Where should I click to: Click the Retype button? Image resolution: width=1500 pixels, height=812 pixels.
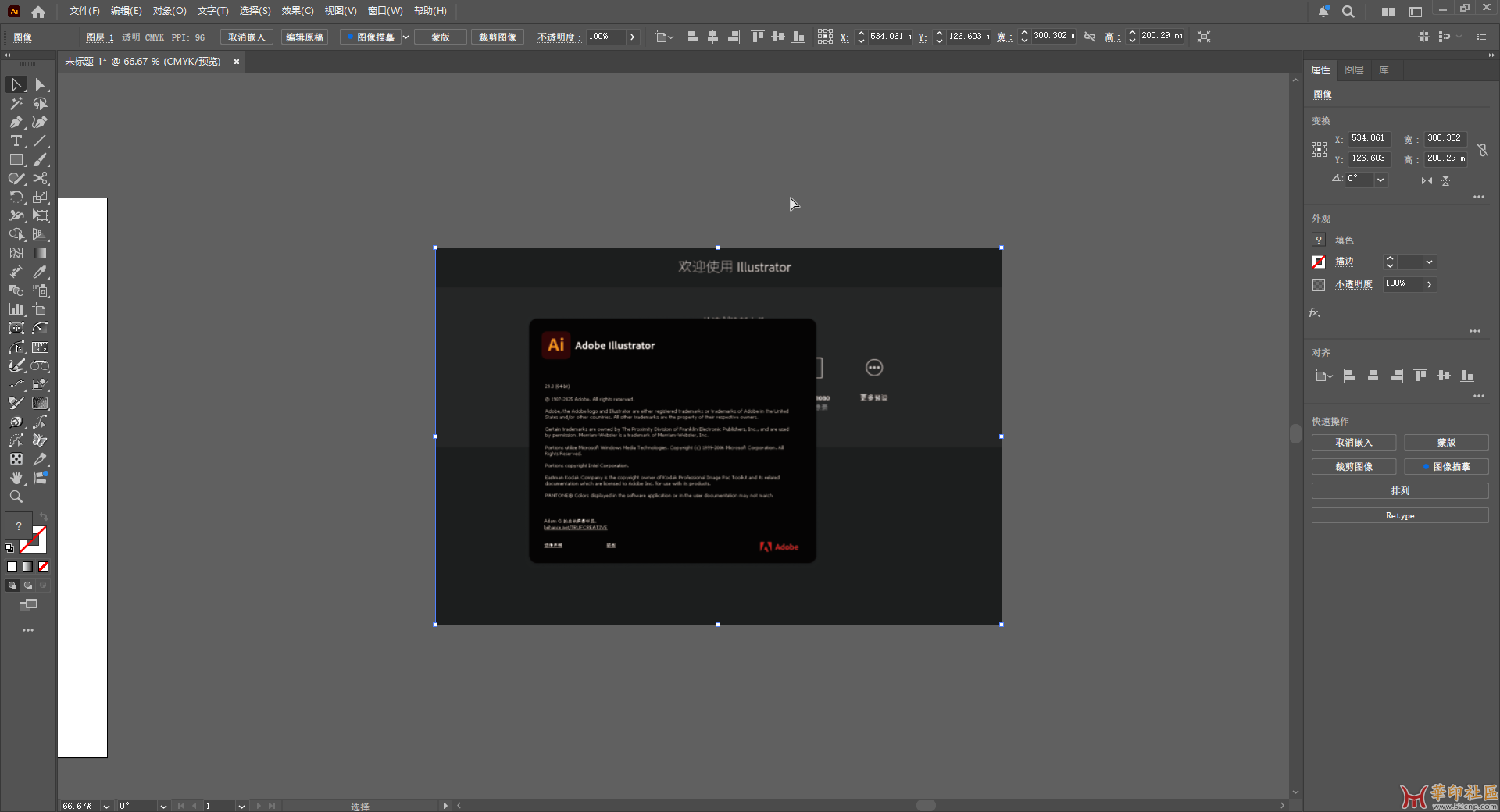[x=1400, y=515]
